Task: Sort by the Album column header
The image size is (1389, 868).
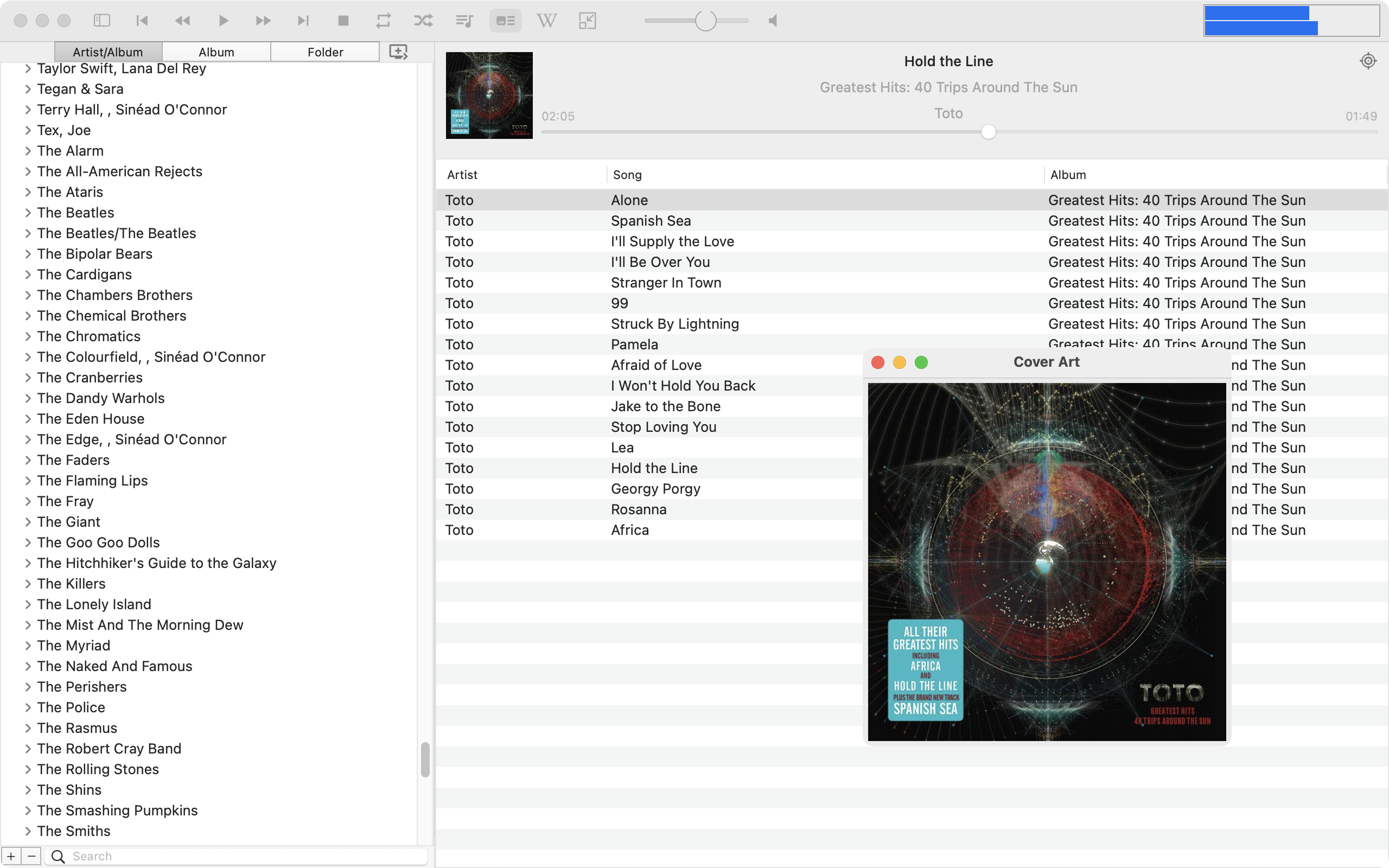Action: pyautogui.click(x=1216, y=175)
